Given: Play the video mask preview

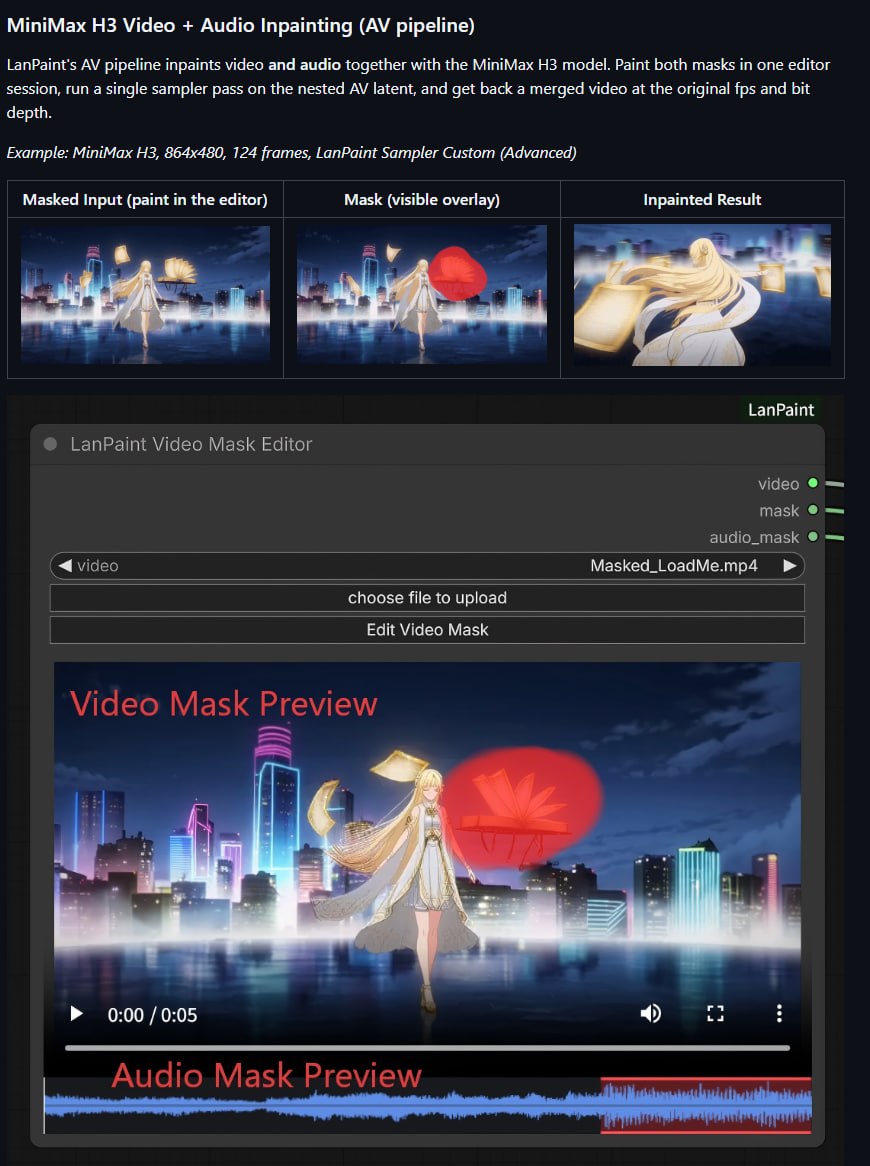Looking at the screenshot, I should [76, 1014].
